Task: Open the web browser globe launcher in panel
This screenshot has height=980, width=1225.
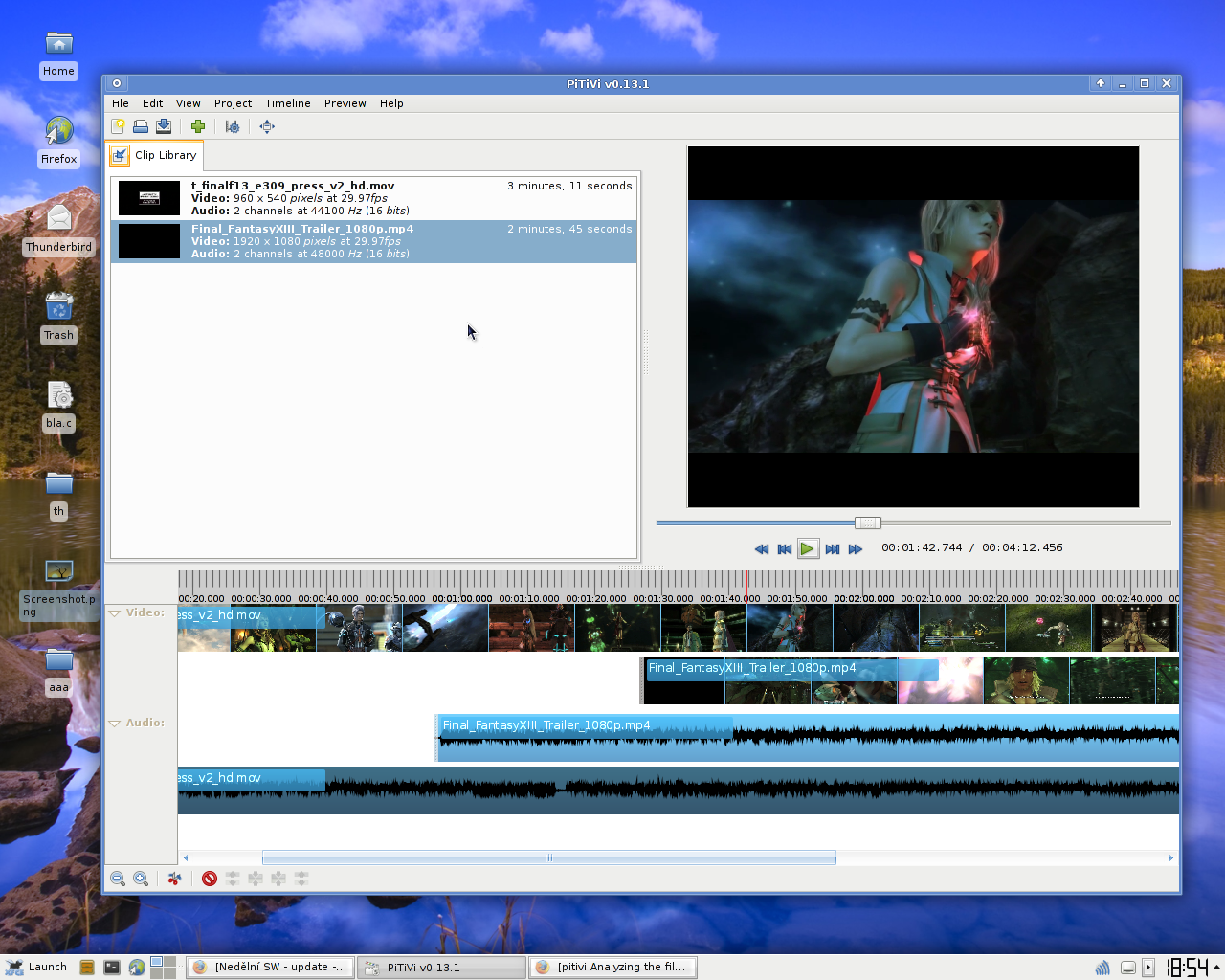Action: click(137, 967)
